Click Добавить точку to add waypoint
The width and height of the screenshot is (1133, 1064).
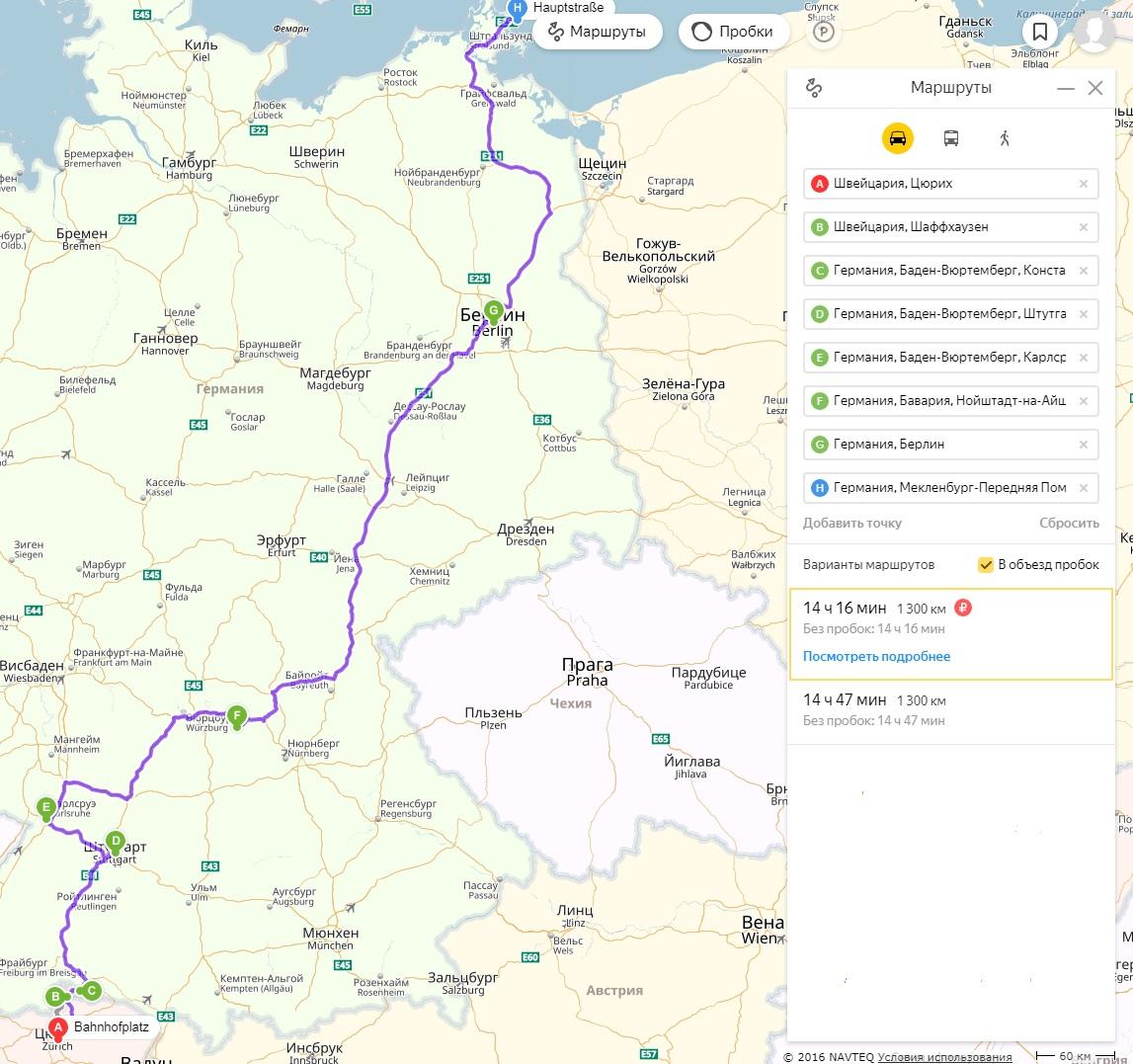pyautogui.click(x=851, y=523)
